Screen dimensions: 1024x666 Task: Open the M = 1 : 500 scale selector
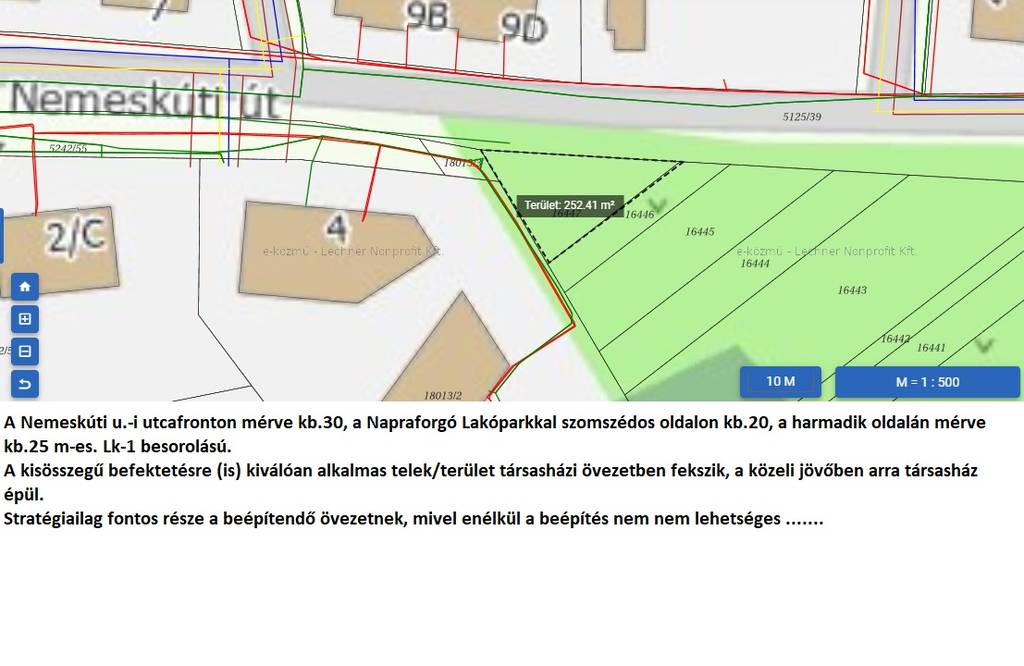click(x=927, y=381)
